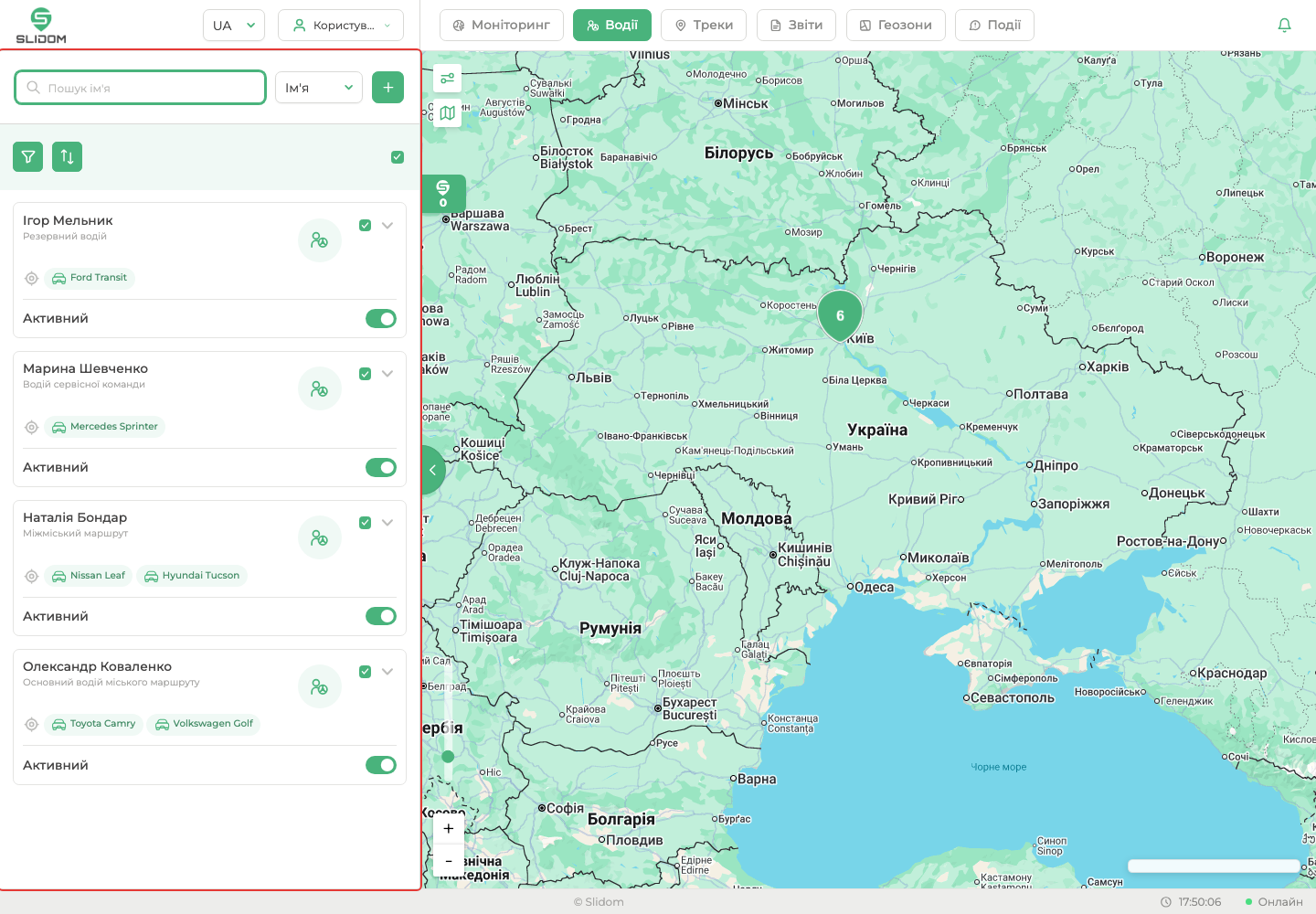This screenshot has height=914, width=1316.
Task: Click driver name Марина Шевченко
Action: click(85, 368)
